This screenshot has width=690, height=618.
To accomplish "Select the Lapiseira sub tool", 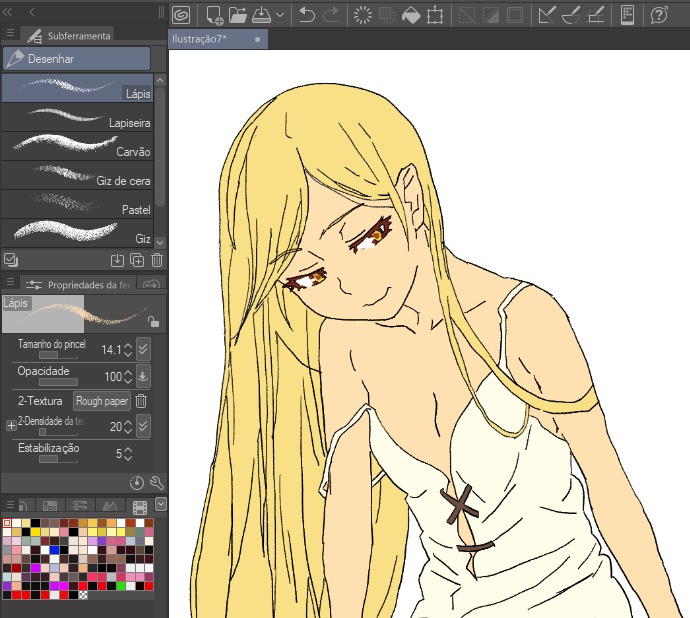I will coord(77,117).
